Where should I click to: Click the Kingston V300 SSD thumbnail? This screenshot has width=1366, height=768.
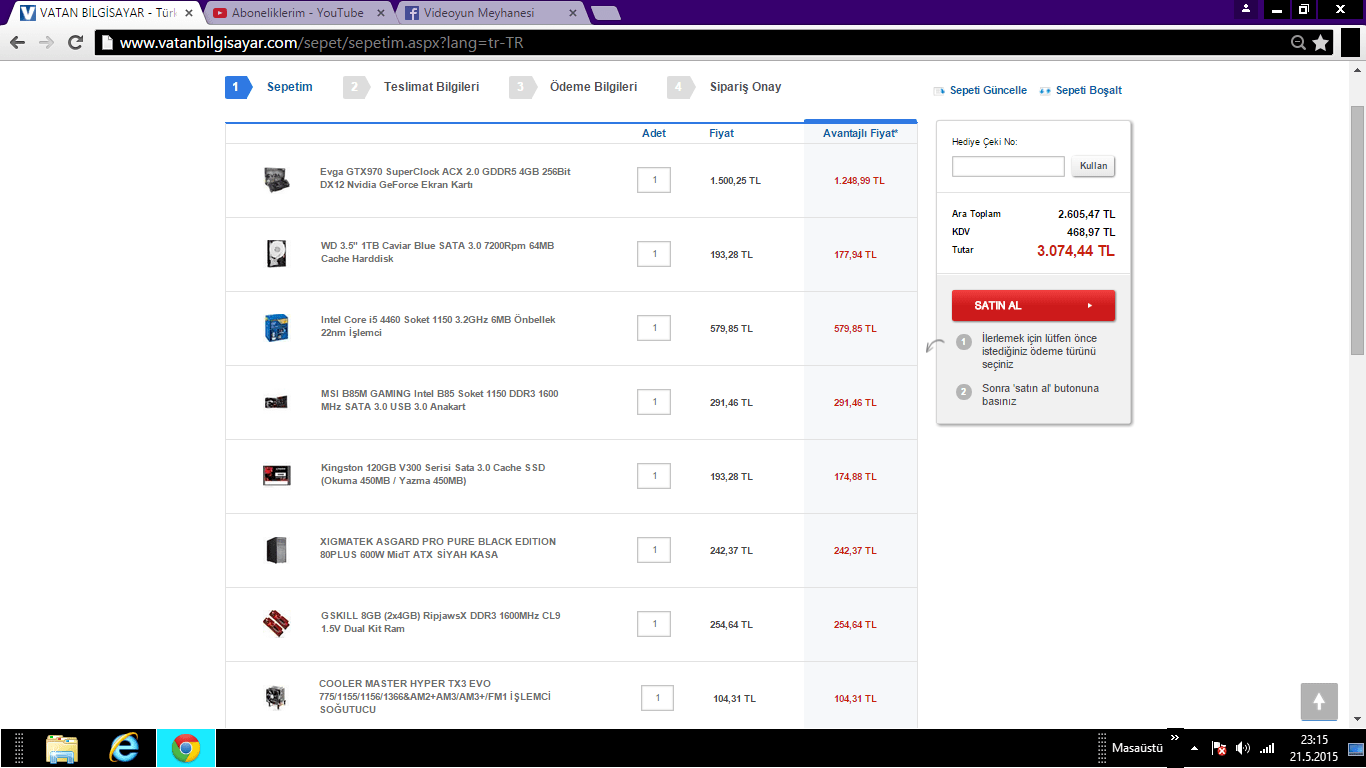(x=277, y=475)
